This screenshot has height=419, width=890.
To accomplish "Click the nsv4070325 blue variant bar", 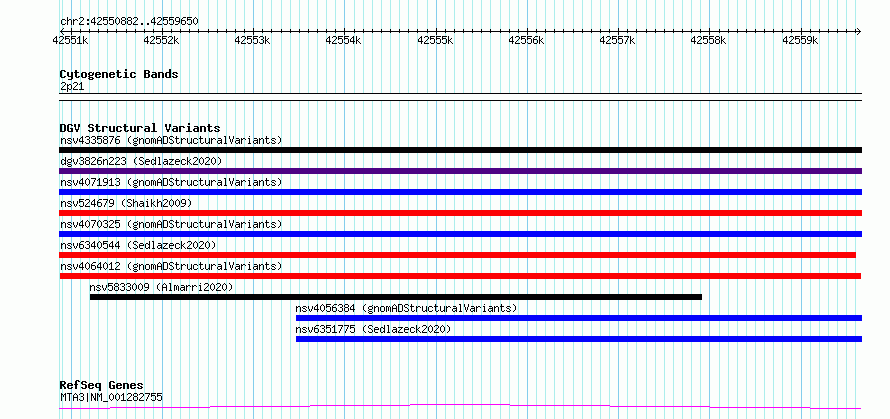I will pyautogui.click(x=460, y=234).
